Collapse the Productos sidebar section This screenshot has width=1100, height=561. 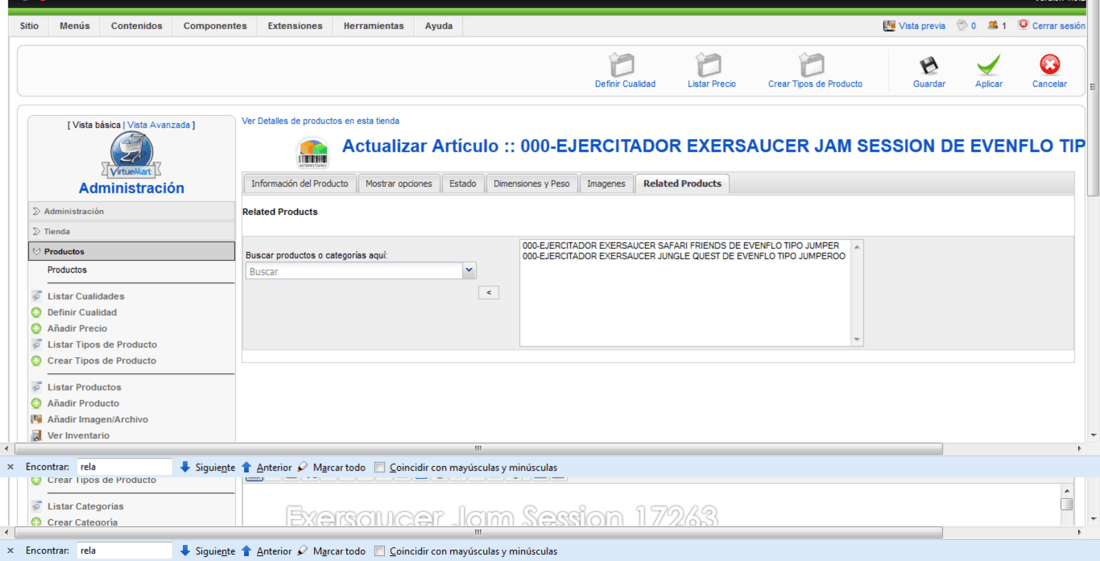tap(131, 252)
